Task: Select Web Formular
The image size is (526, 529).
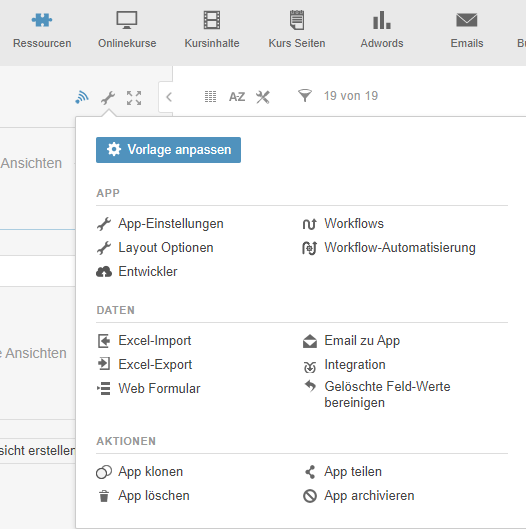Action: [x=148, y=389]
